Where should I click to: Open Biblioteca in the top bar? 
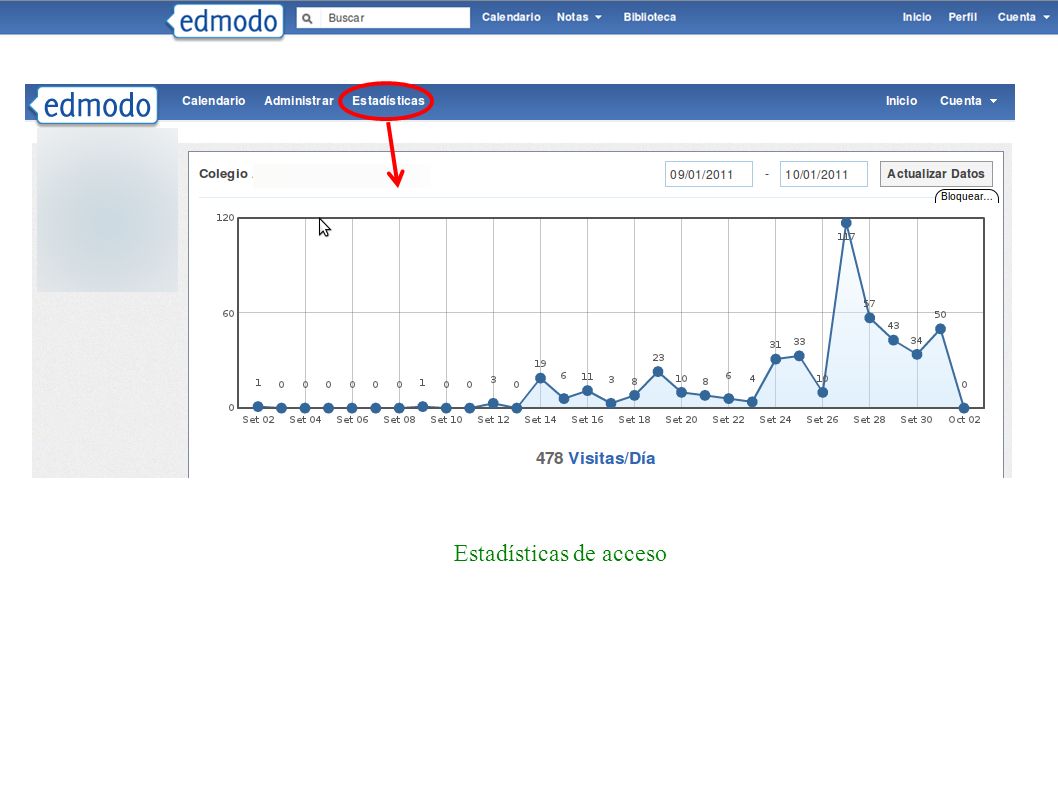[x=649, y=17]
